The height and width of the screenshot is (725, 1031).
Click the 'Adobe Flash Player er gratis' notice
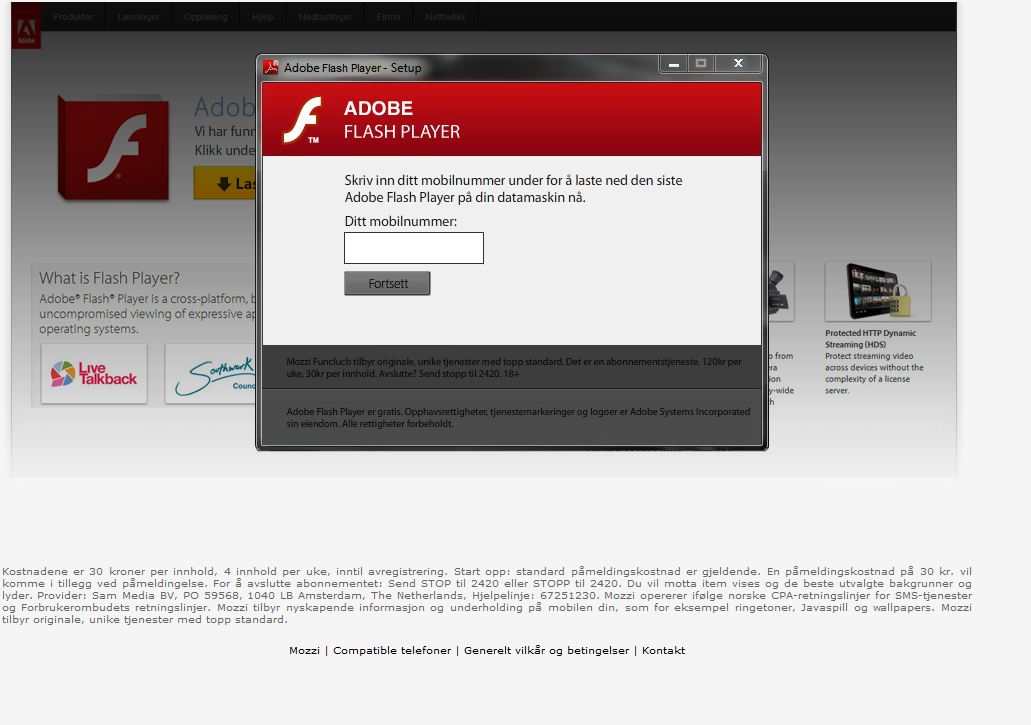coord(518,417)
